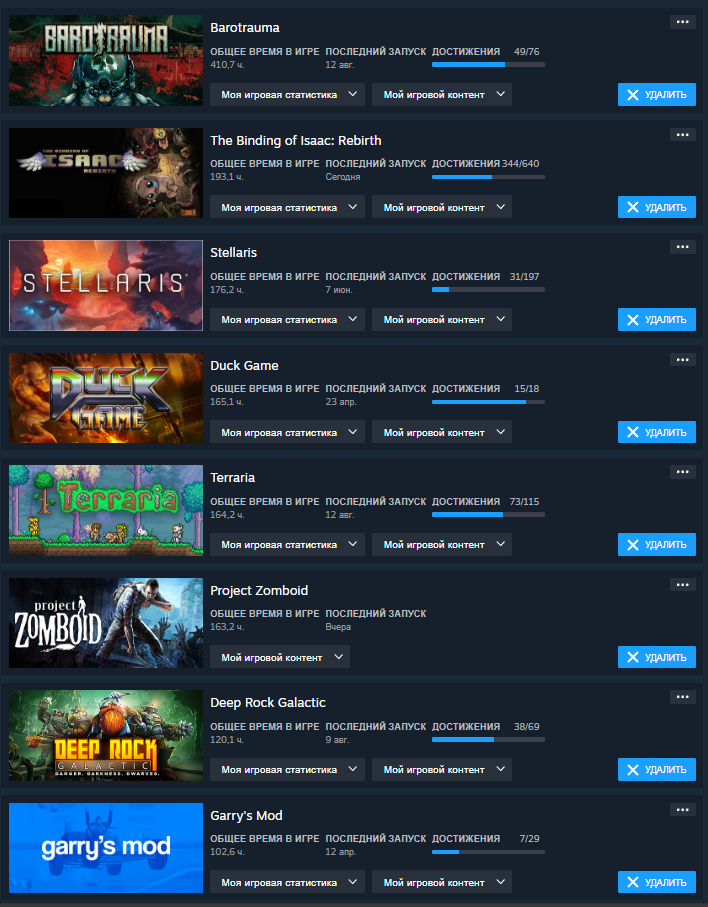Open the three-dot menu for Duck Game

683,360
